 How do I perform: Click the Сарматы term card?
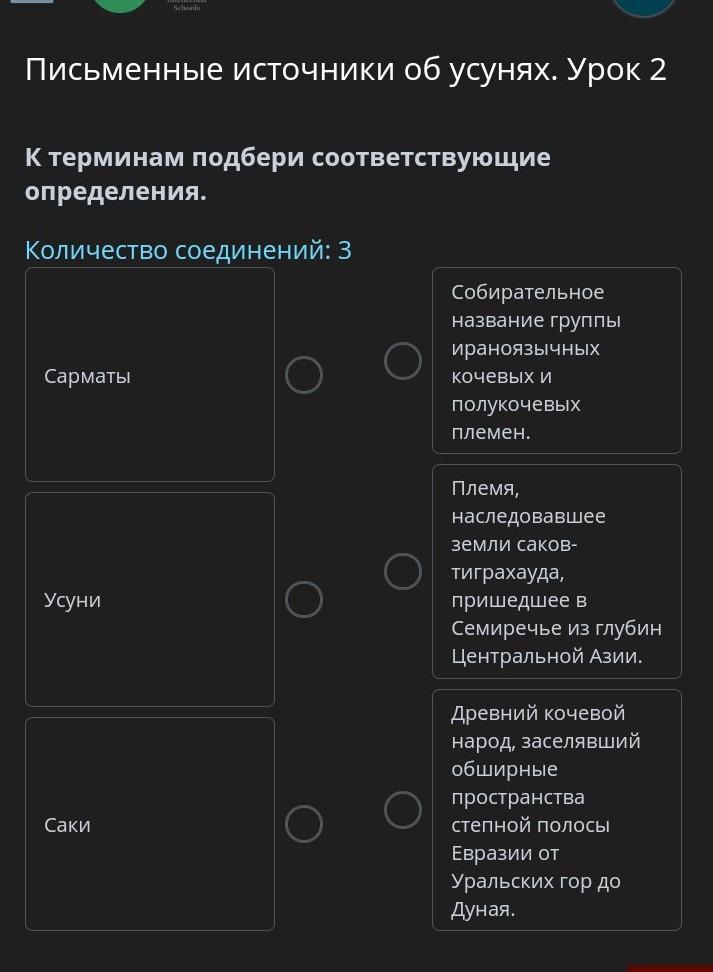tap(150, 375)
